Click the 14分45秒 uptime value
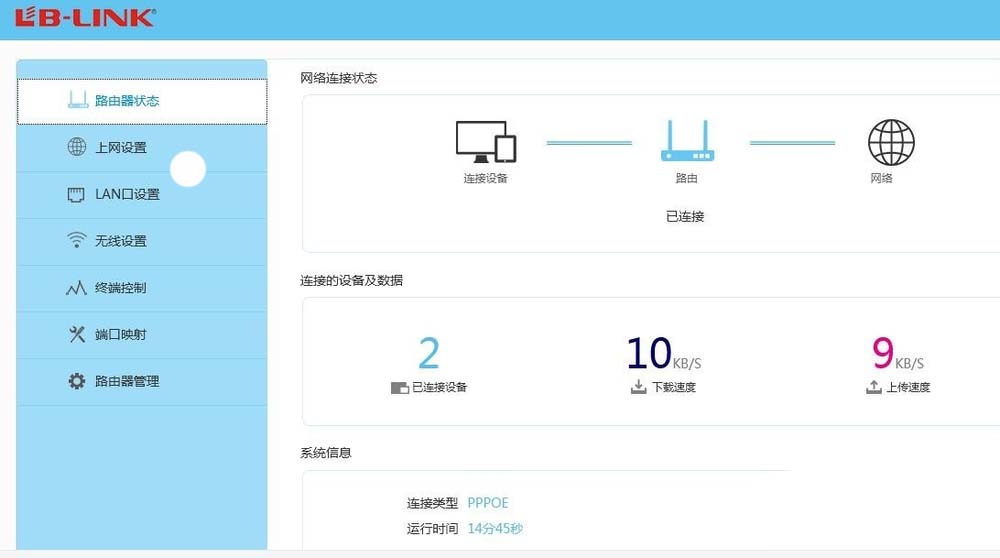 pos(495,529)
